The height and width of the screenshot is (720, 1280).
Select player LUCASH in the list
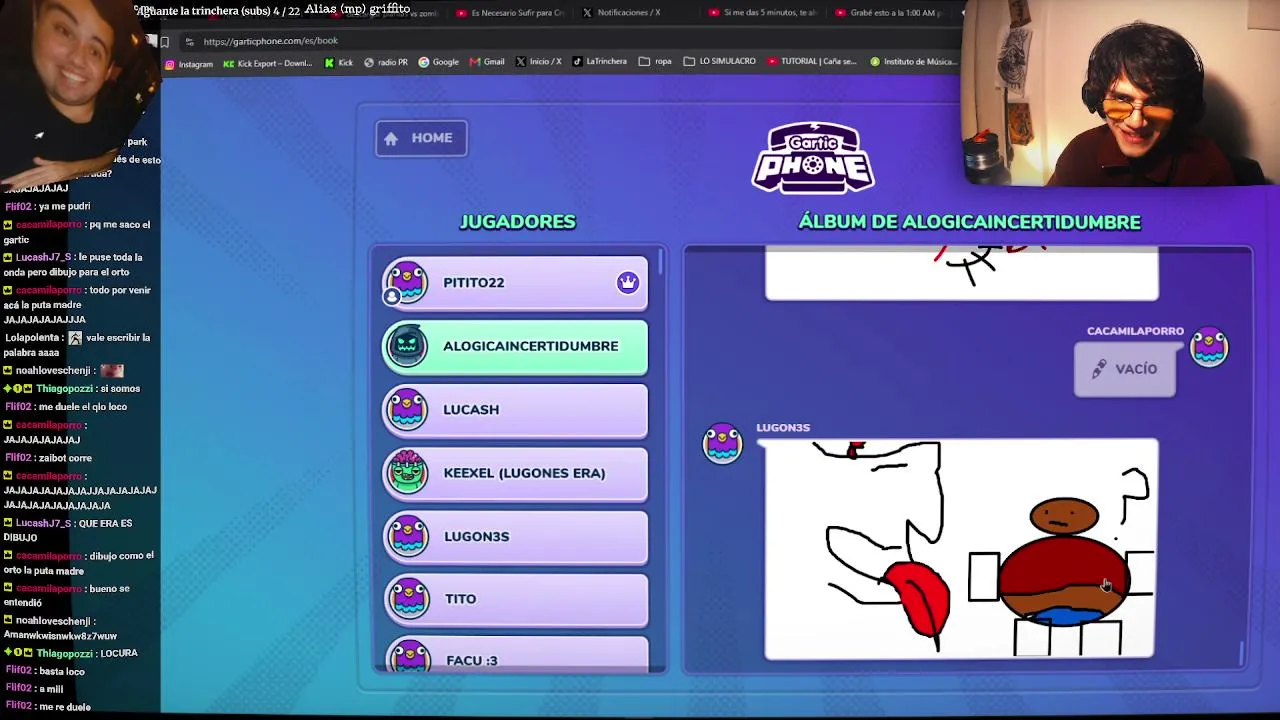point(515,410)
